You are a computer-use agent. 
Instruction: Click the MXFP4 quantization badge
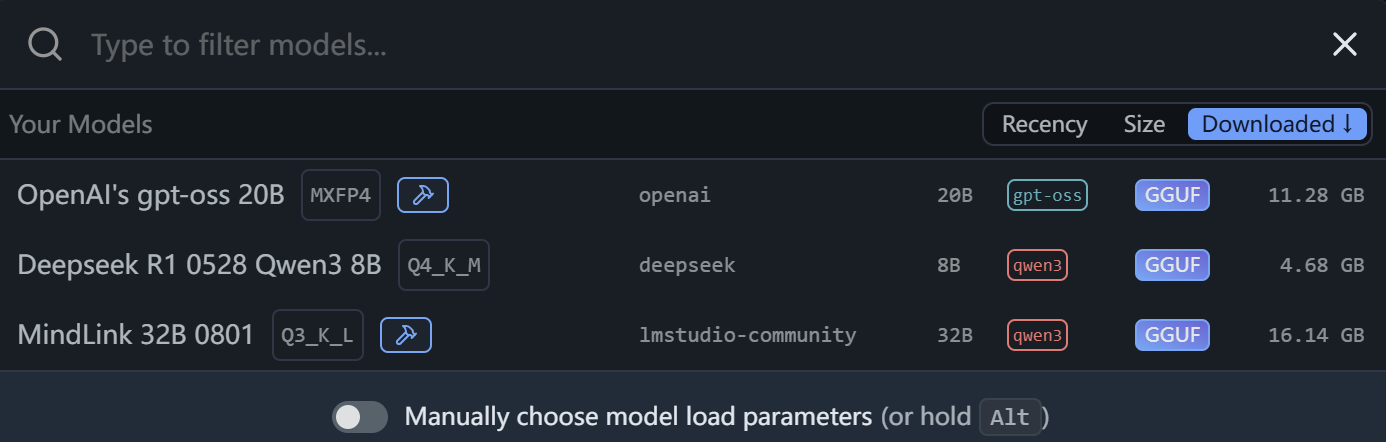click(x=341, y=195)
